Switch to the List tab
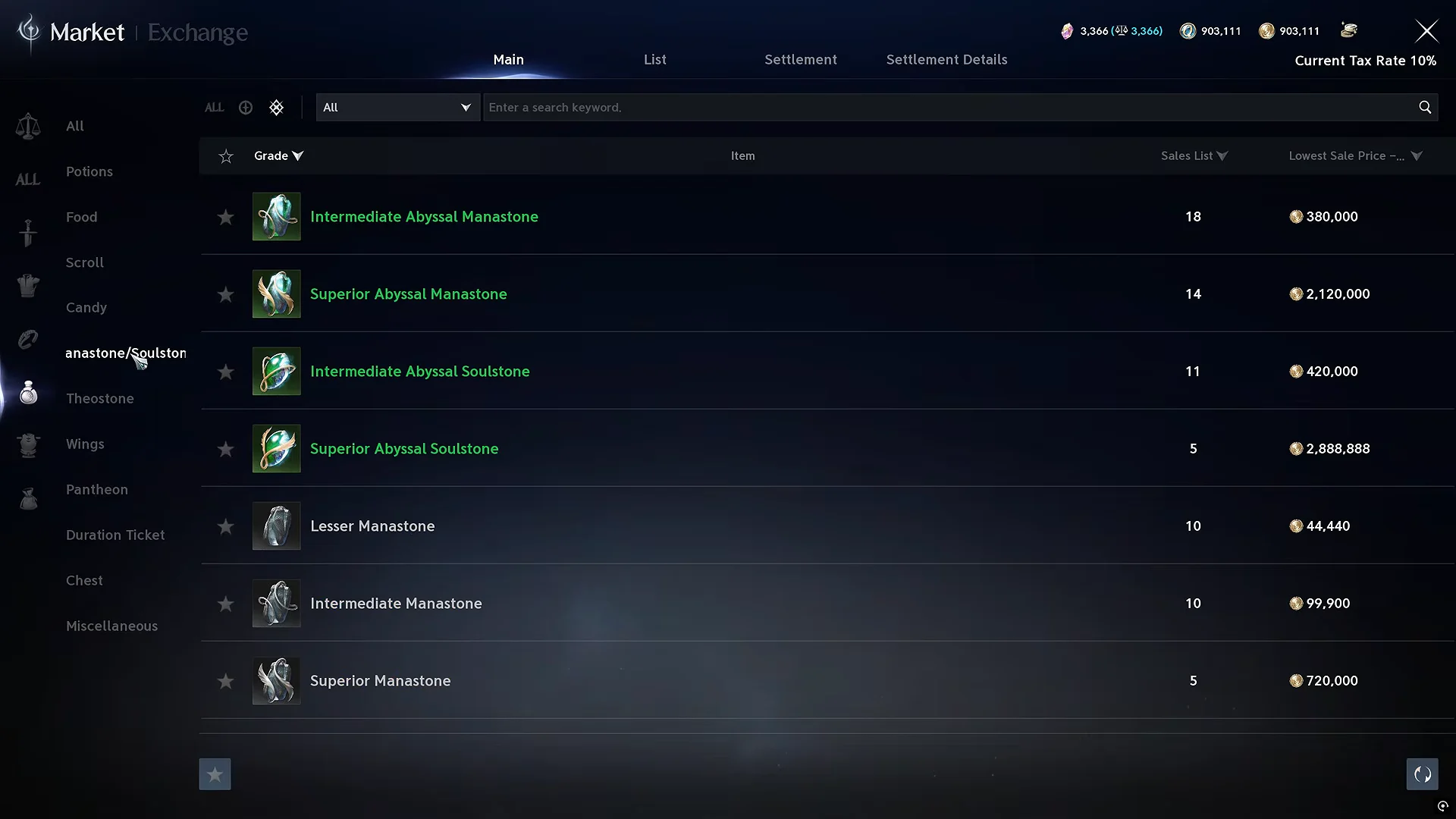Viewport: 1456px width, 819px height. coord(654,59)
